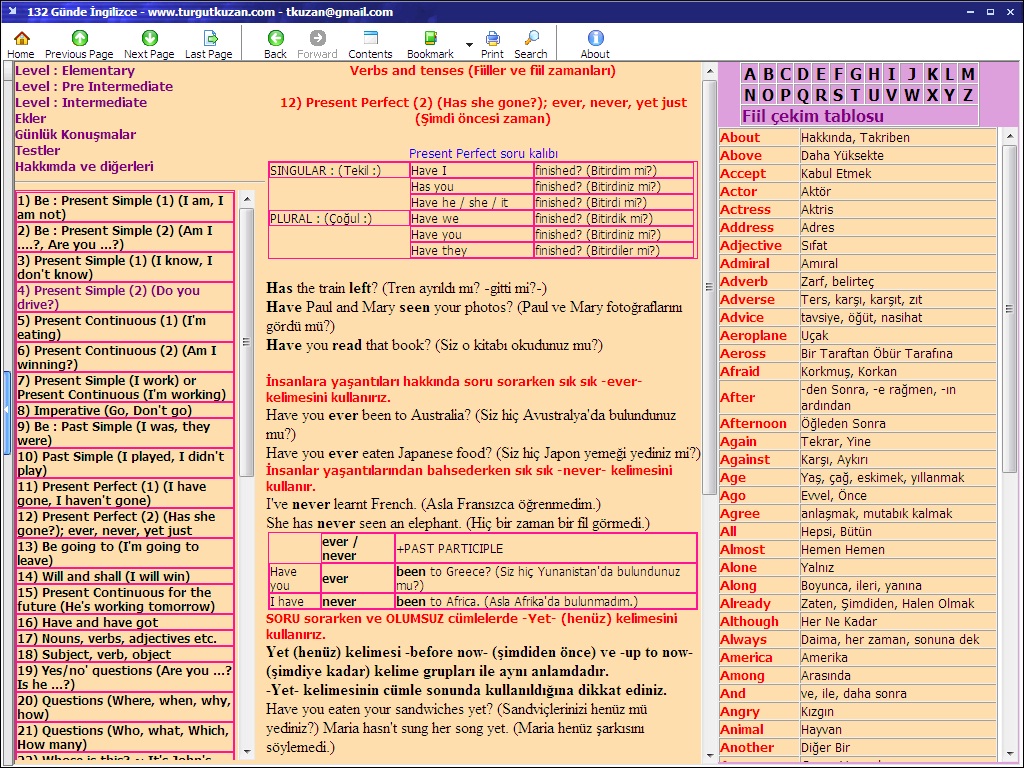Jump to Last Page icon
Image resolution: width=1024 pixels, height=768 pixels.
point(210,39)
